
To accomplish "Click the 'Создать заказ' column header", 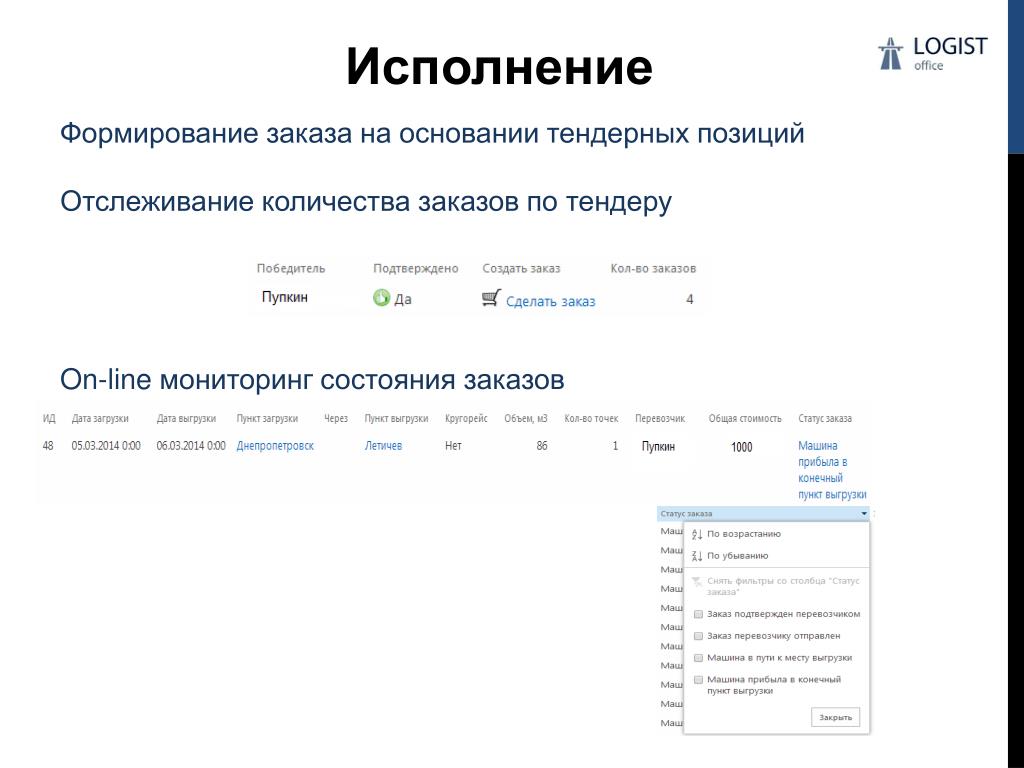I will pos(521,268).
